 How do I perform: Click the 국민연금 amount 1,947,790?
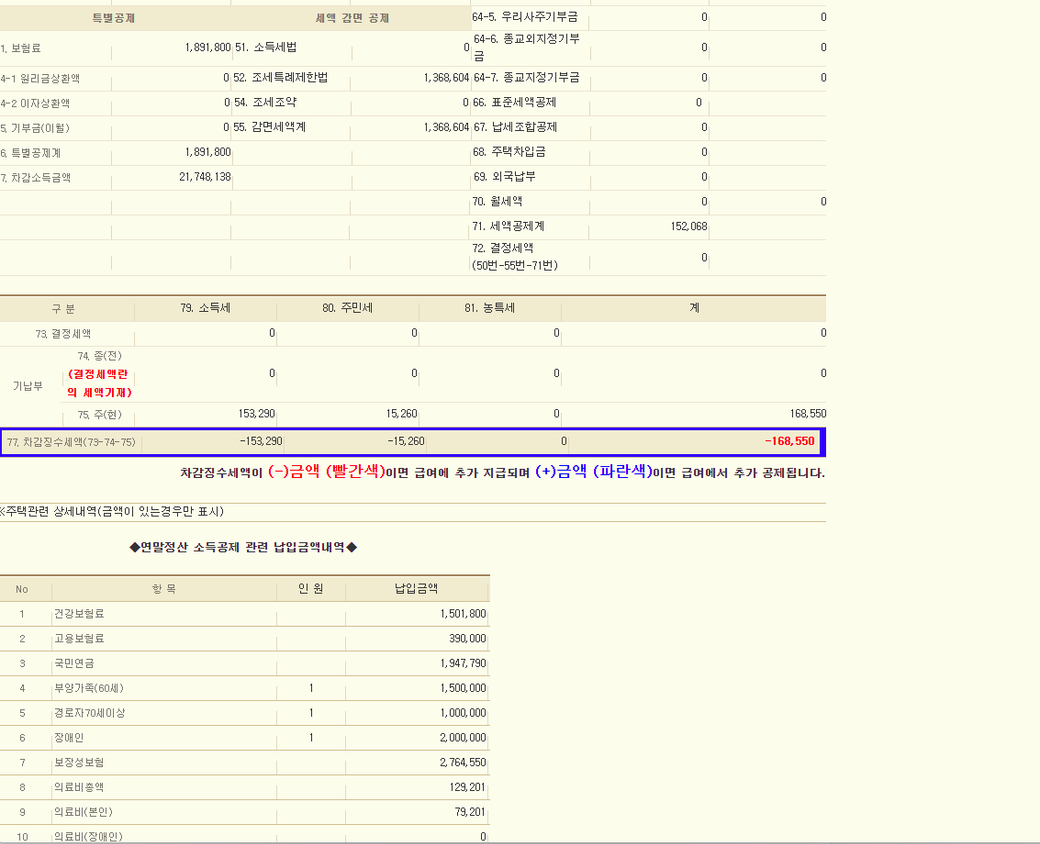[462, 664]
